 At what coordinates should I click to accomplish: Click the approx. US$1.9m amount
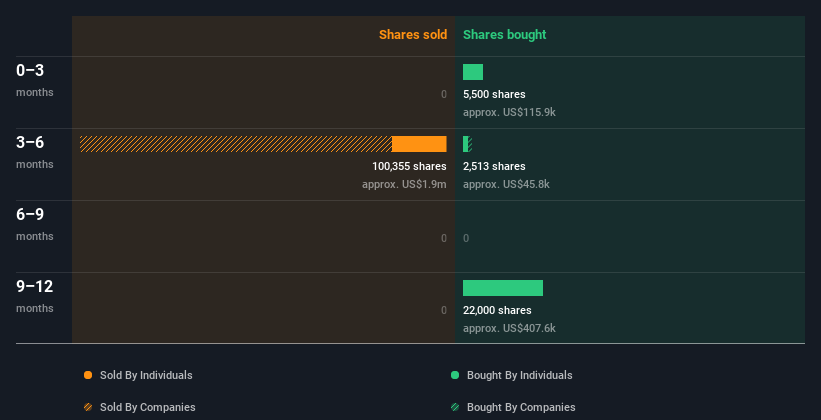pyautogui.click(x=404, y=184)
